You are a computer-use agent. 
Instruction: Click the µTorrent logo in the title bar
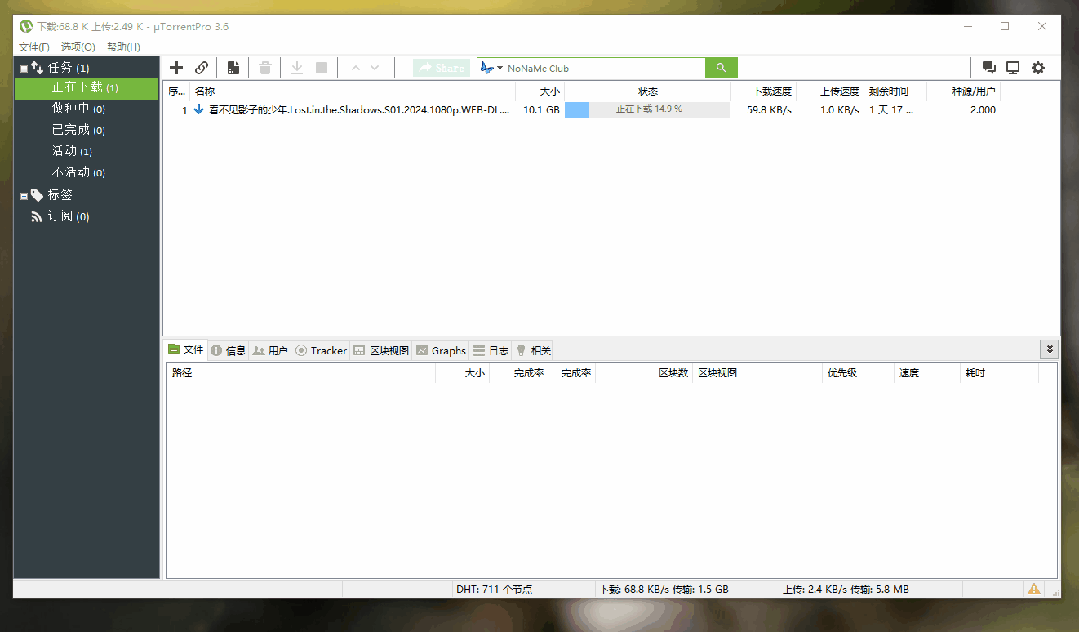pos(26,26)
